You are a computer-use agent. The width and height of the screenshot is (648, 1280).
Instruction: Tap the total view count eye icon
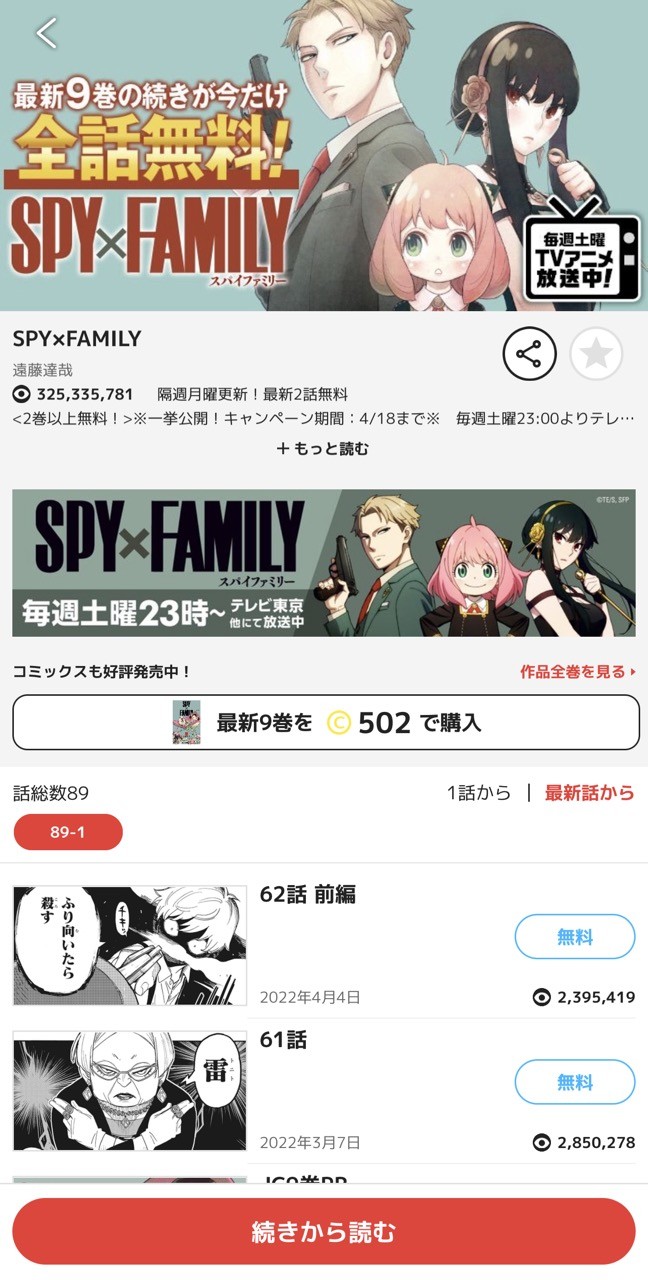point(21,394)
